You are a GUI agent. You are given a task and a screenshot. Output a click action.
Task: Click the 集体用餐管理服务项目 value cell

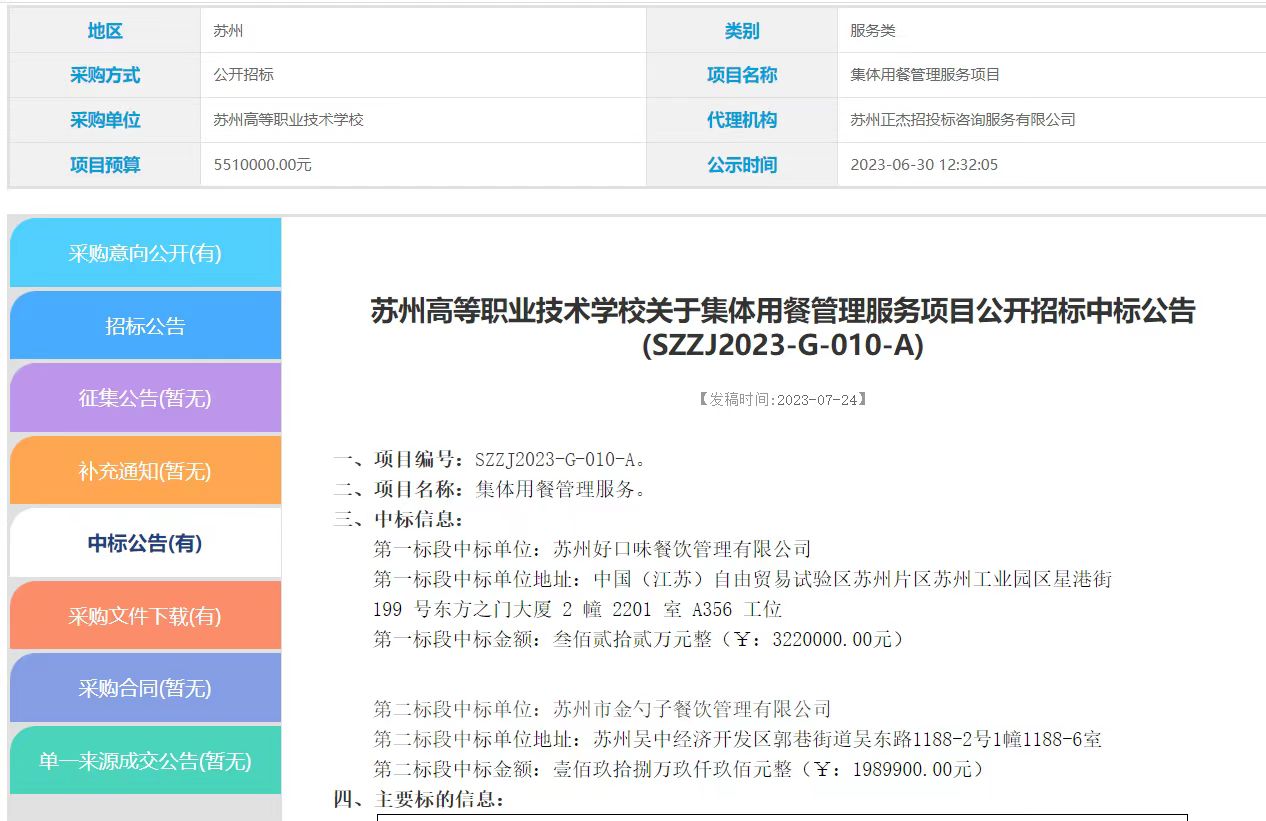pos(1050,75)
